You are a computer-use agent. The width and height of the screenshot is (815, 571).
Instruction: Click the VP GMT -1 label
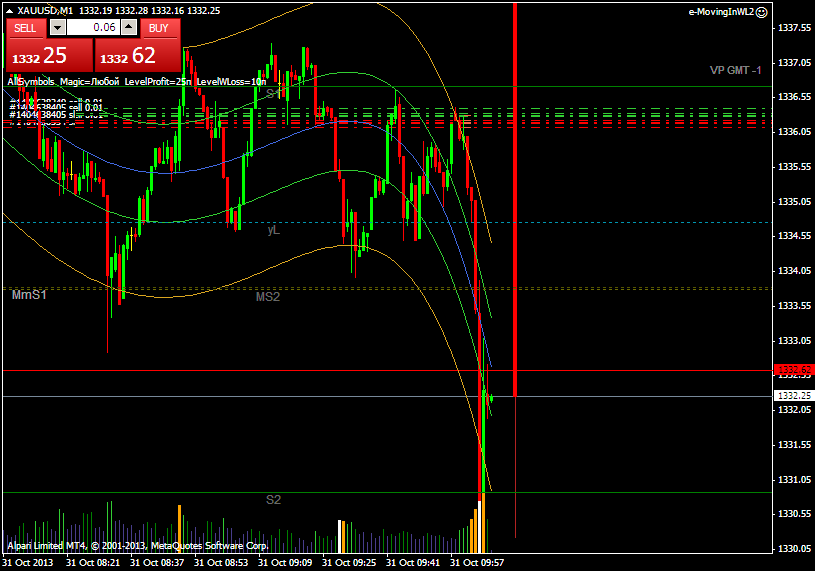tap(735, 70)
